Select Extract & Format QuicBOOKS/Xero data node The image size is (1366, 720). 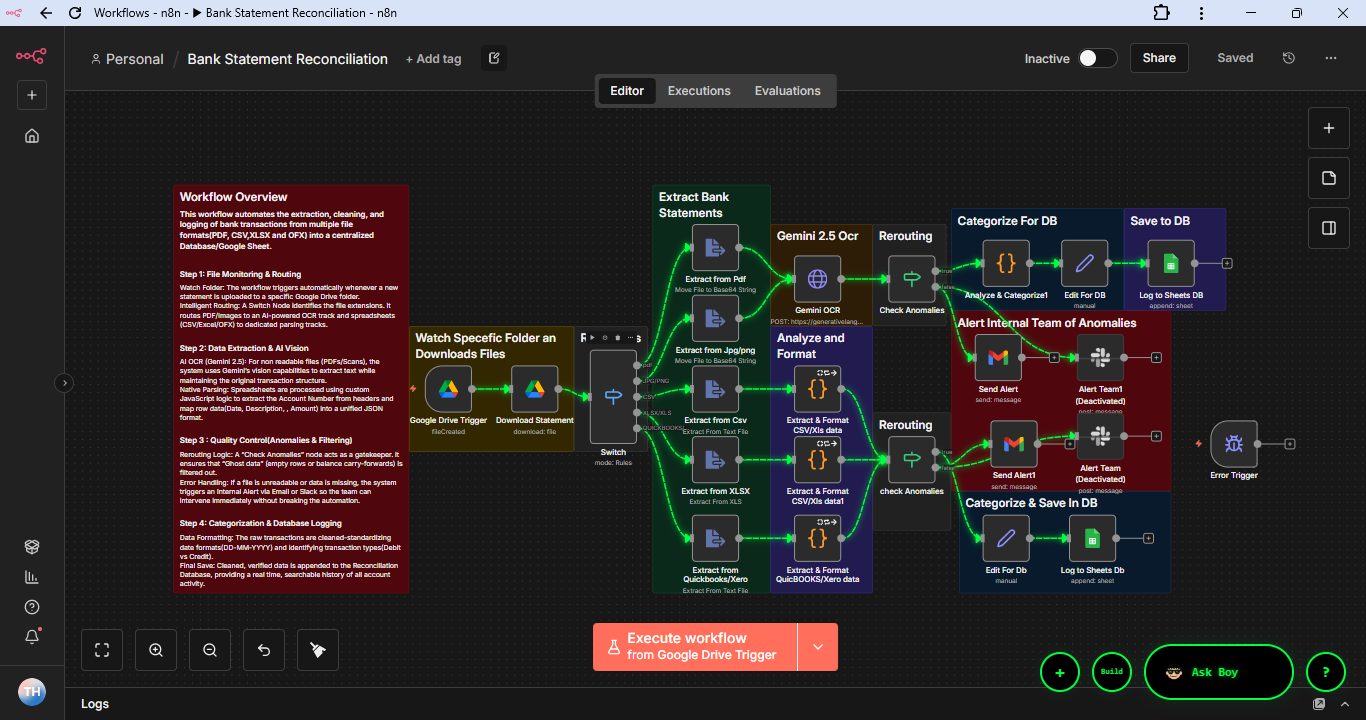(817, 539)
